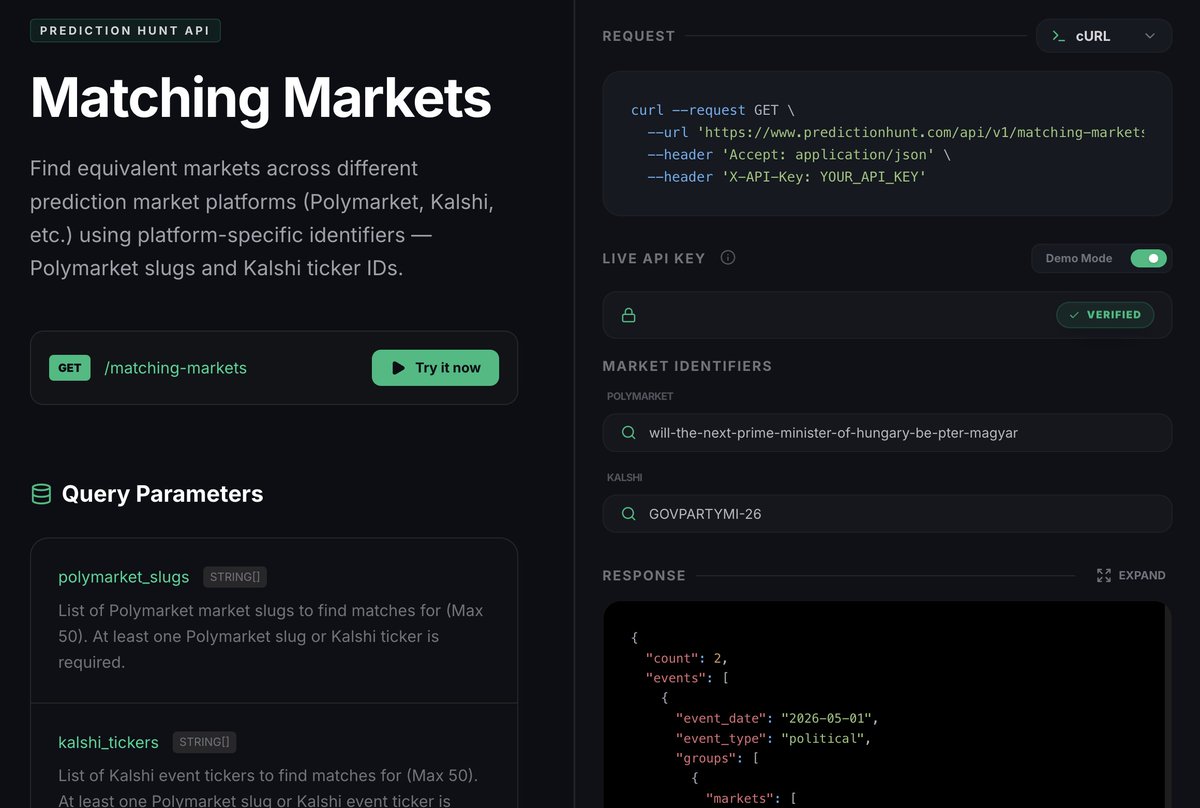This screenshot has width=1200, height=808.
Task: Click the play icon in Try it now
Action: click(x=398, y=368)
